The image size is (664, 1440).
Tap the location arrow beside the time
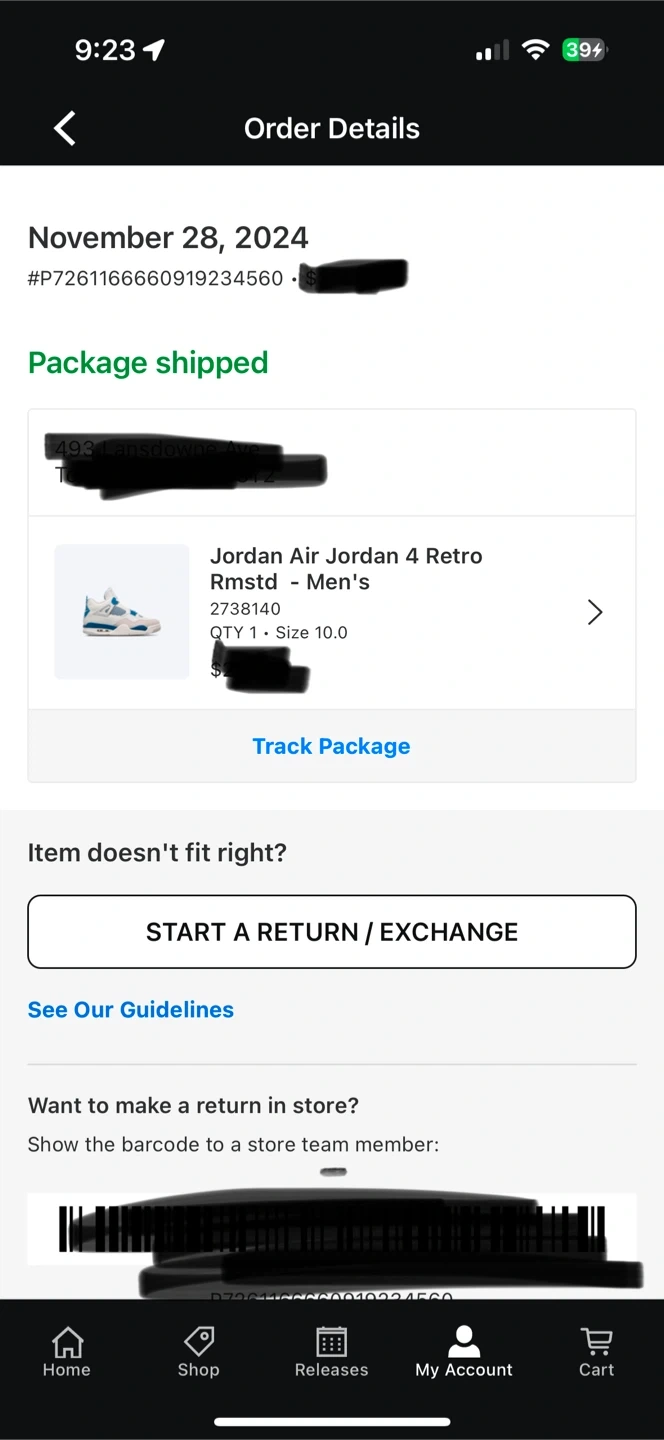pyautogui.click(x=154, y=50)
